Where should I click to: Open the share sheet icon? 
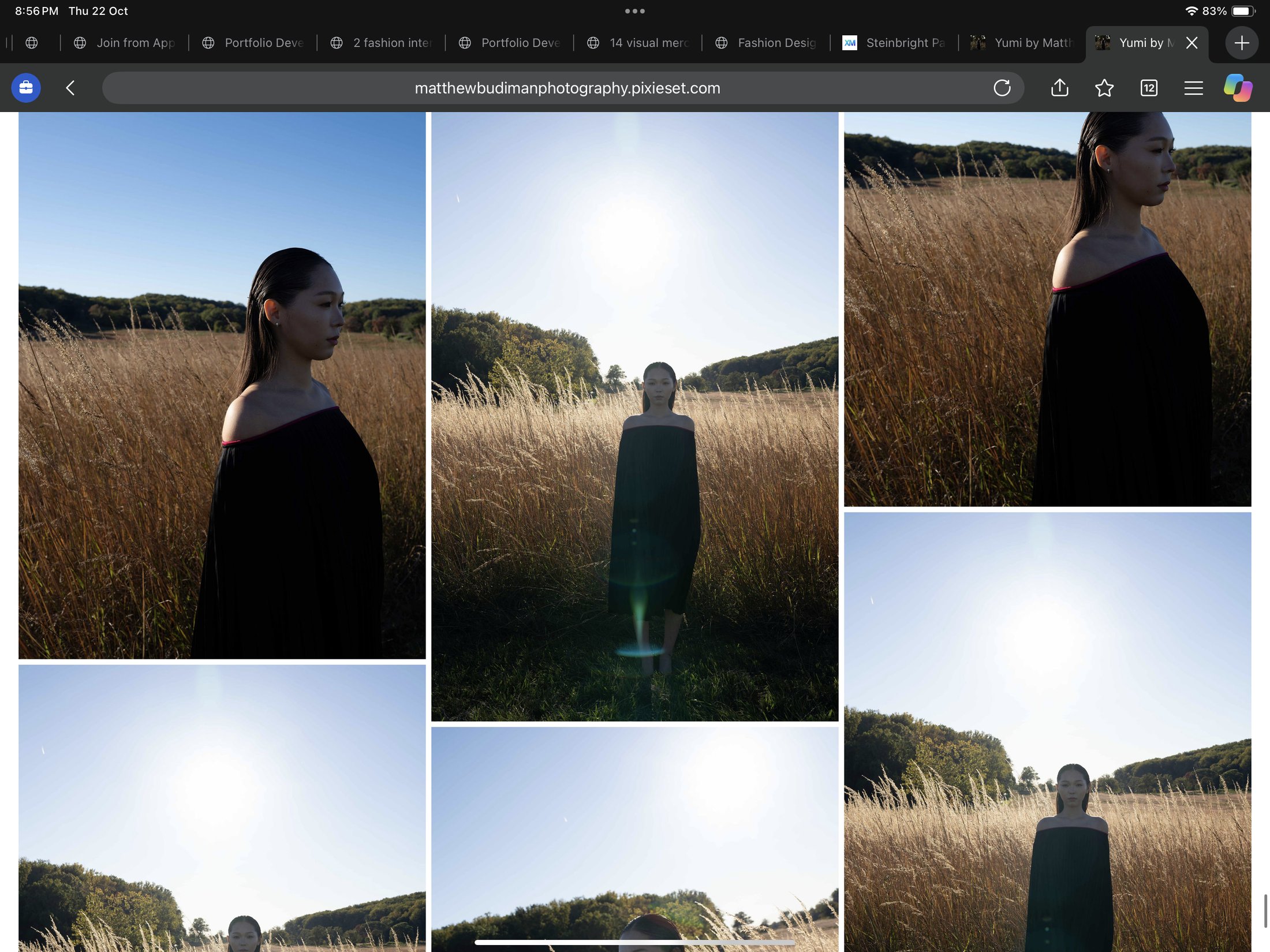(x=1060, y=88)
